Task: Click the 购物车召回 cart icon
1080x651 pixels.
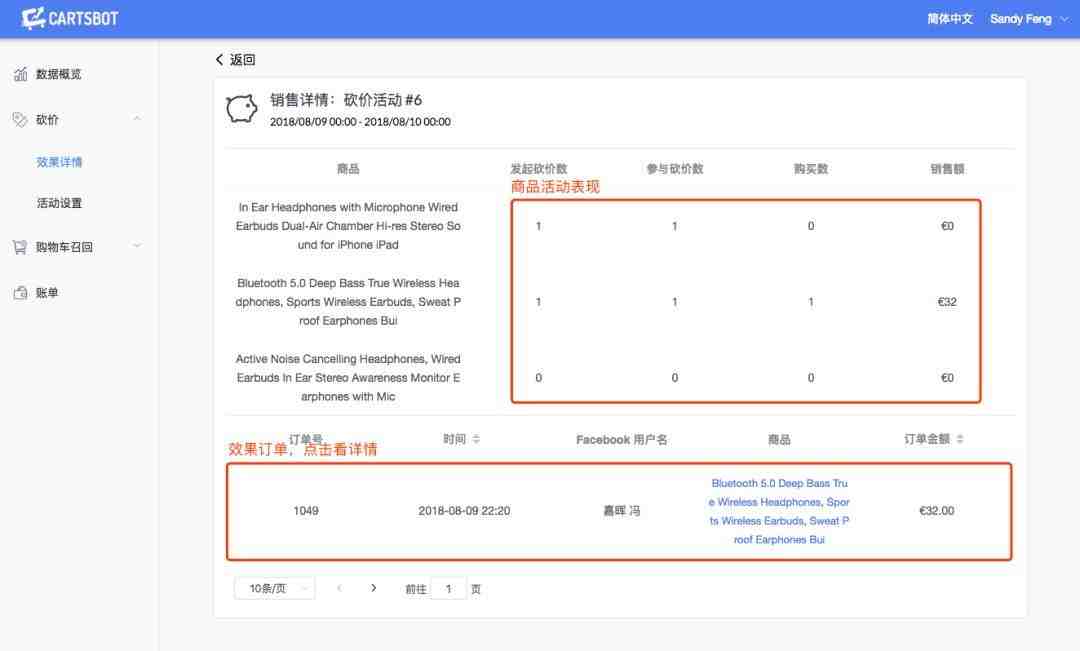Action: (20, 247)
